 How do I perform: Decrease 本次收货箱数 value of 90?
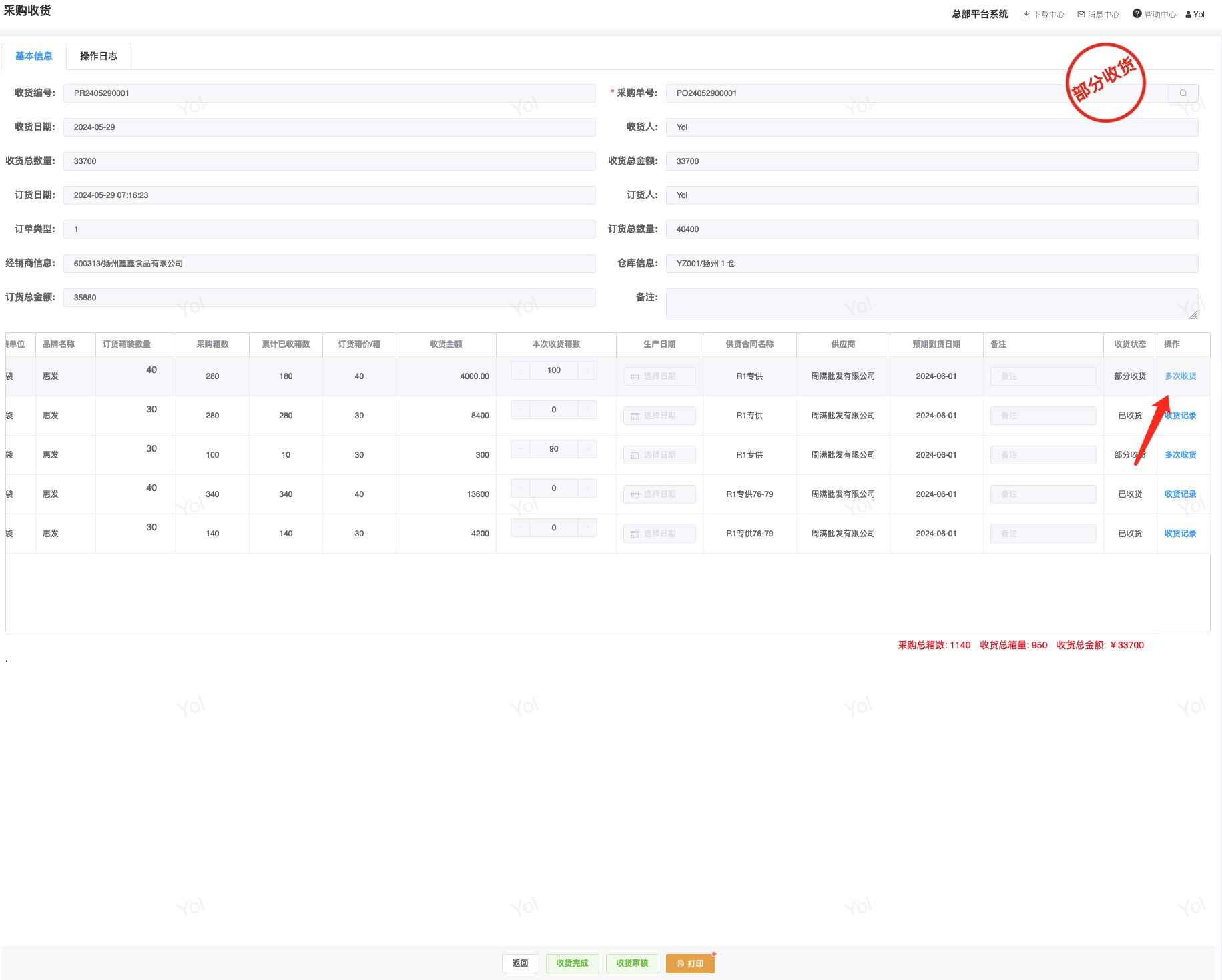coord(521,449)
